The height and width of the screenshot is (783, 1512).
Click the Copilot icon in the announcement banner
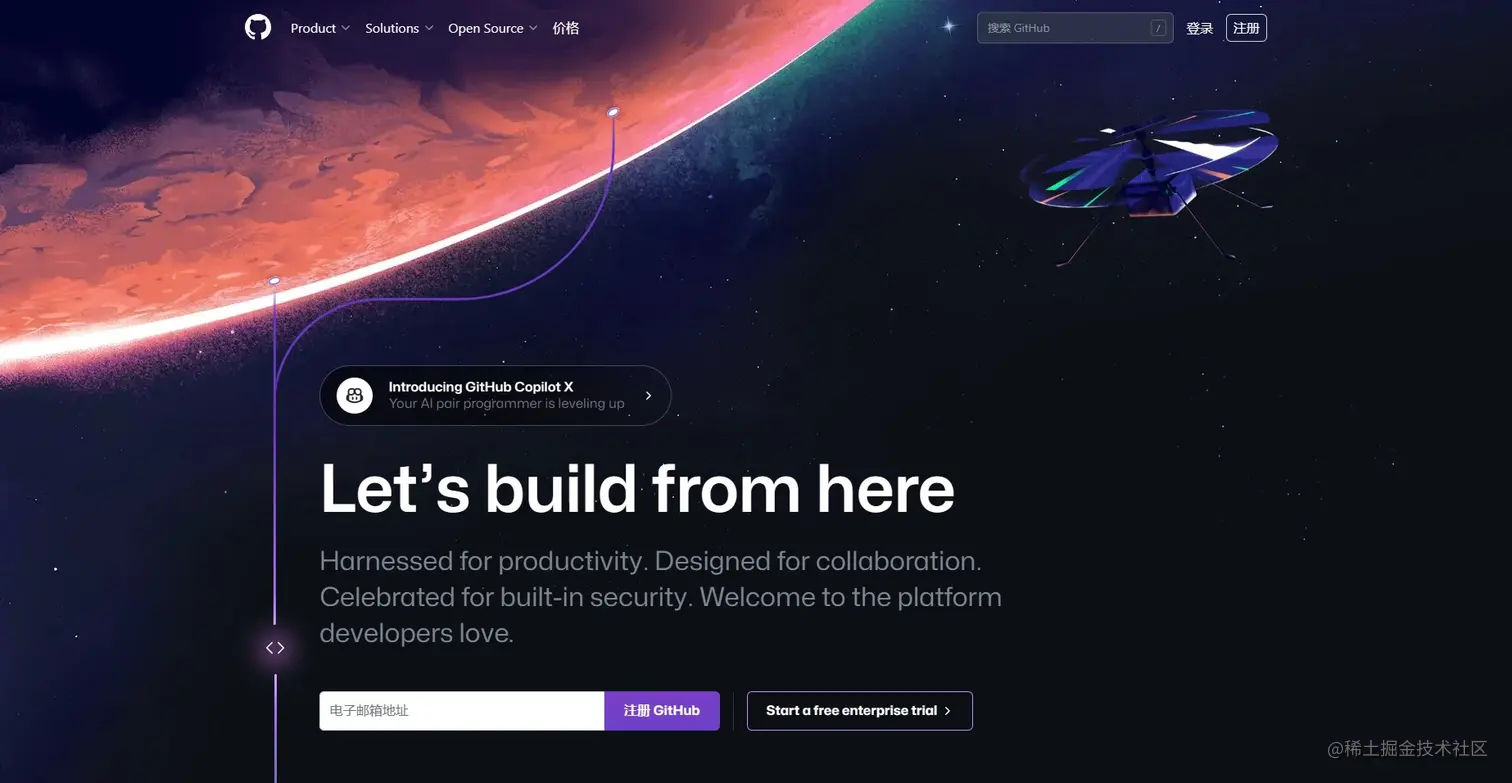point(354,395)
